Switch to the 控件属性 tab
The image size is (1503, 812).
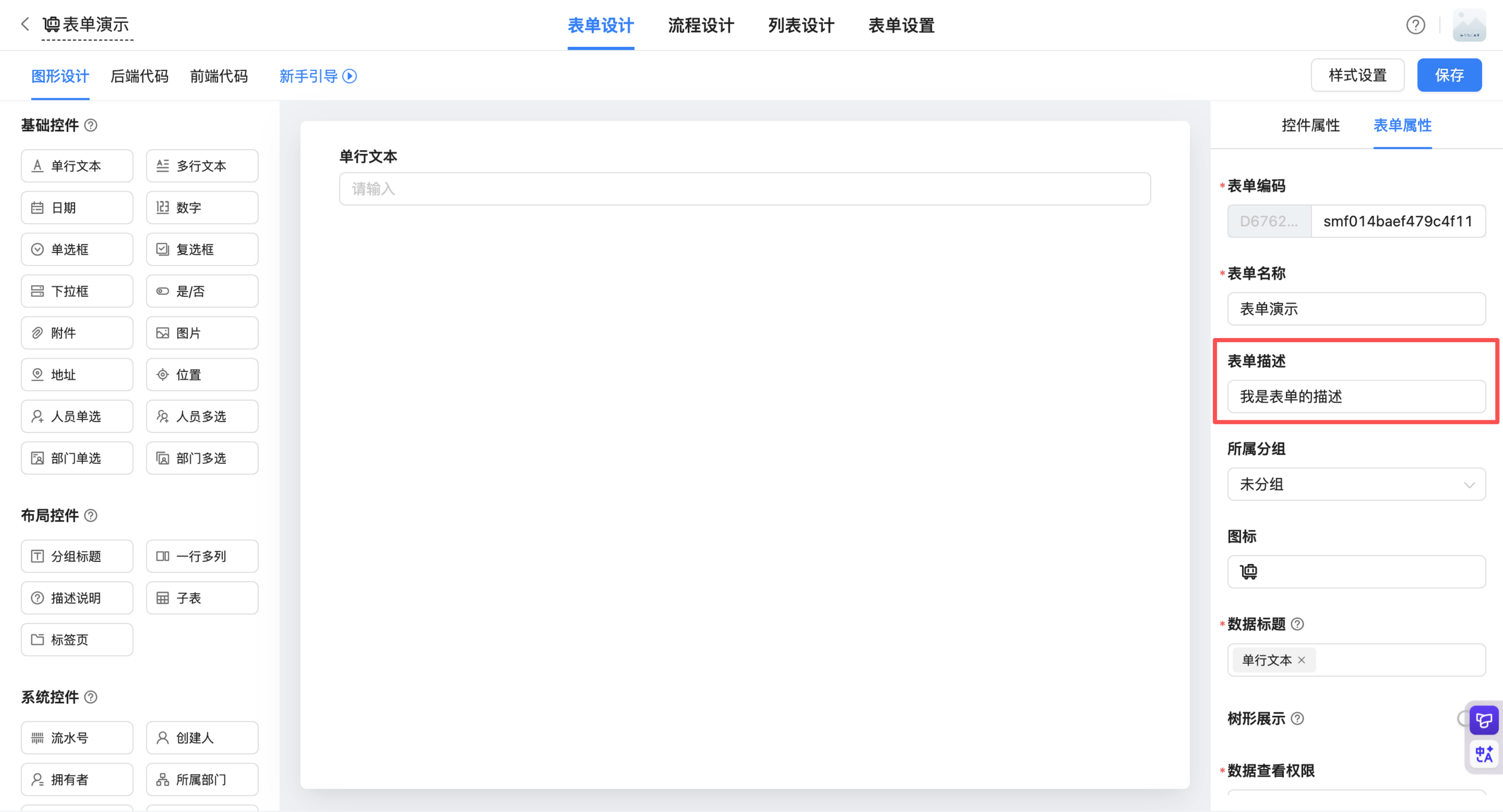[x=1310, y=125]
